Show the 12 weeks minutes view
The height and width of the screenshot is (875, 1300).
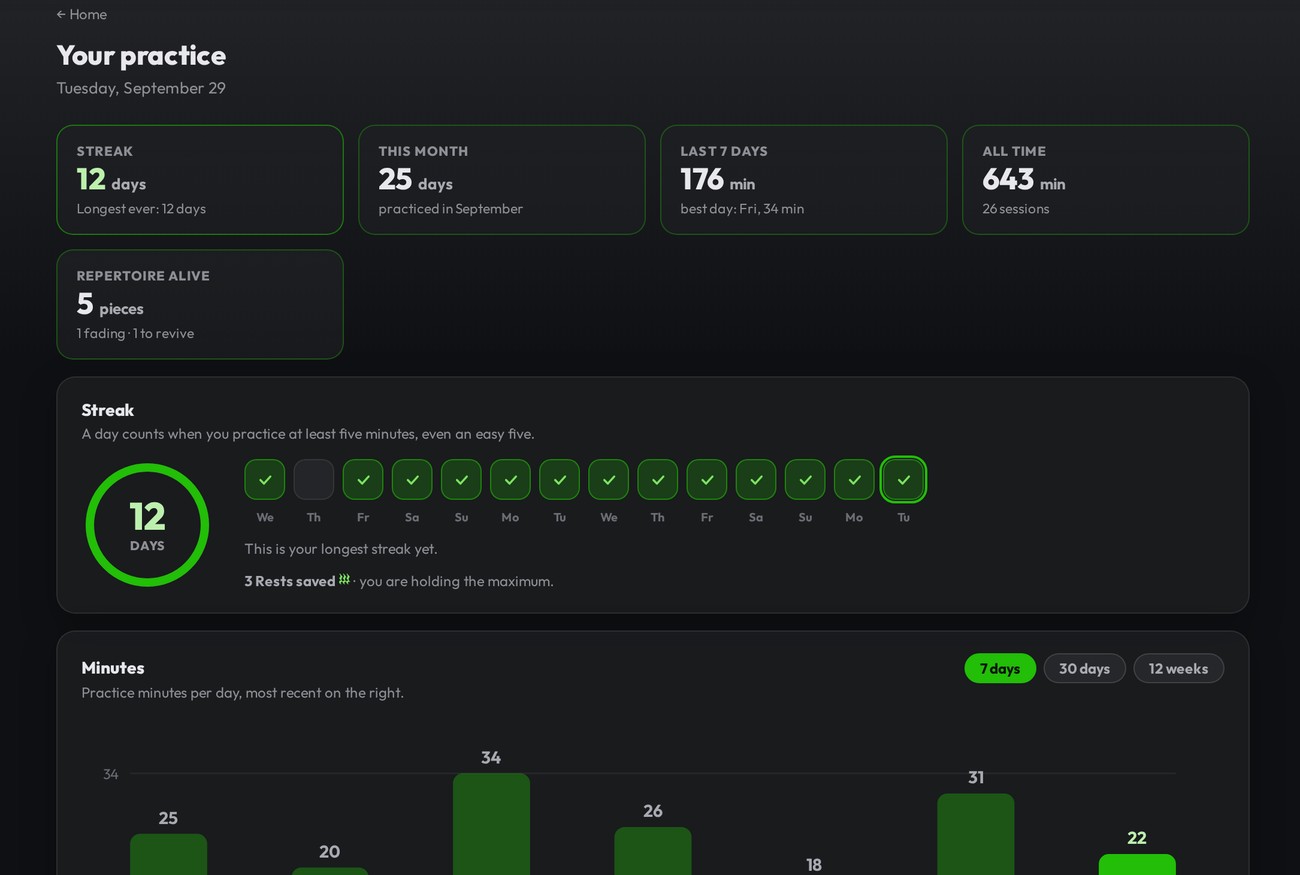pos(1178,668)
